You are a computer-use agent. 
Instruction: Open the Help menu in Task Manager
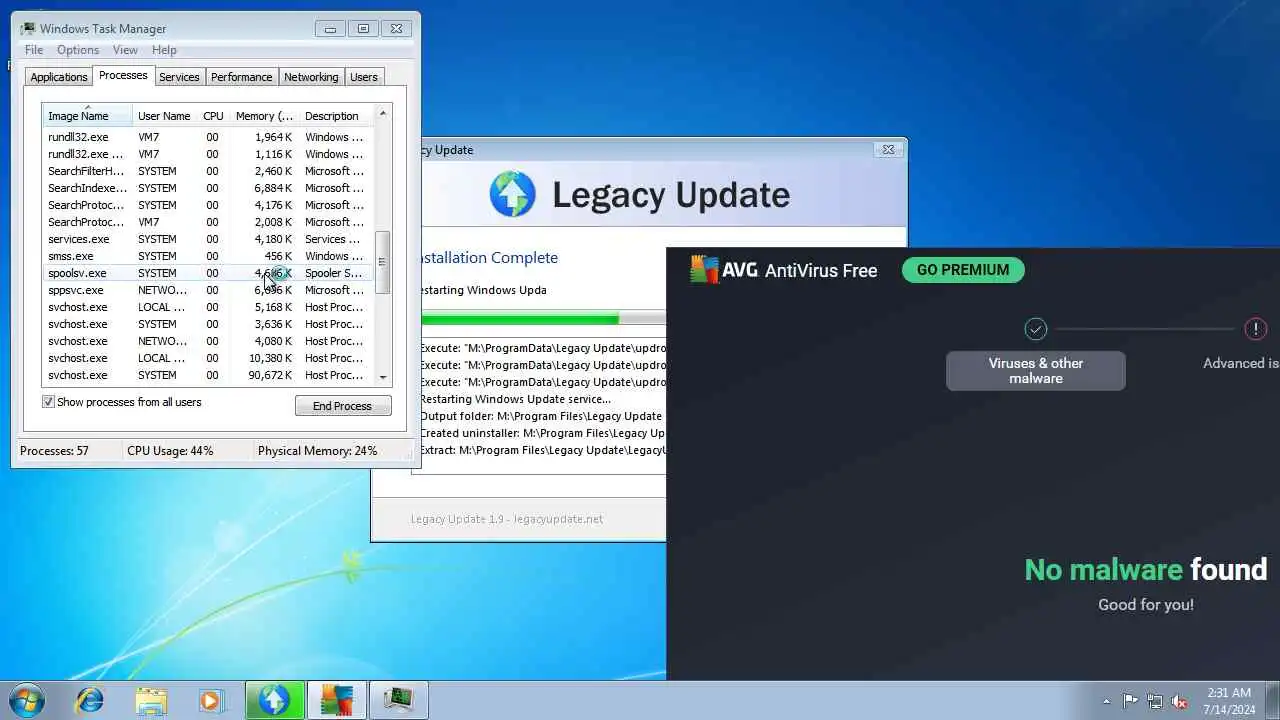click(164, 50)
